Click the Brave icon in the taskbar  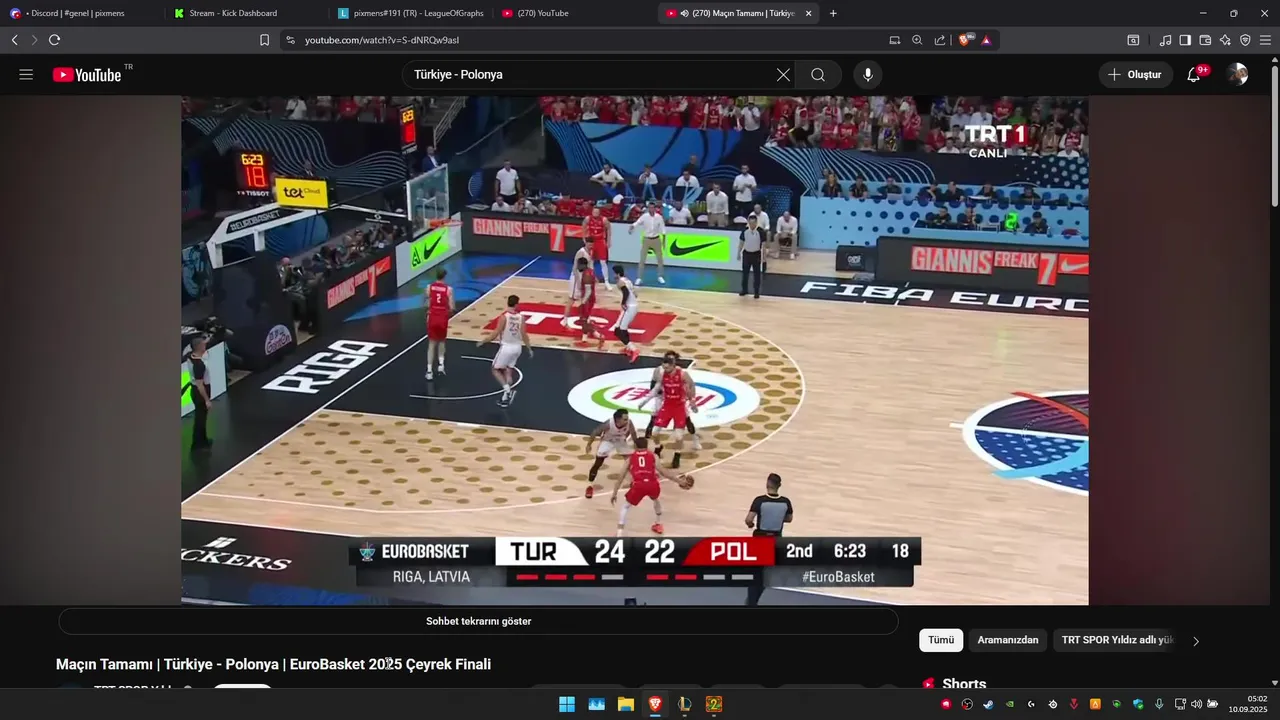tap(655, 704)
